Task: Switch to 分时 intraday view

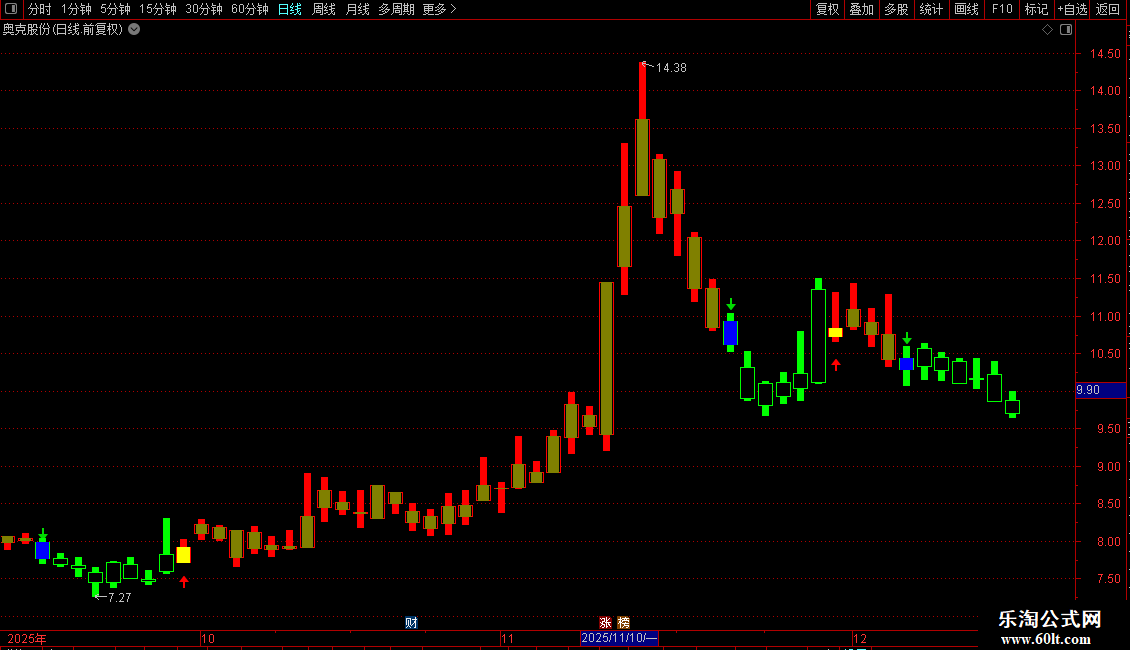Action: click(x=40, y=9)
